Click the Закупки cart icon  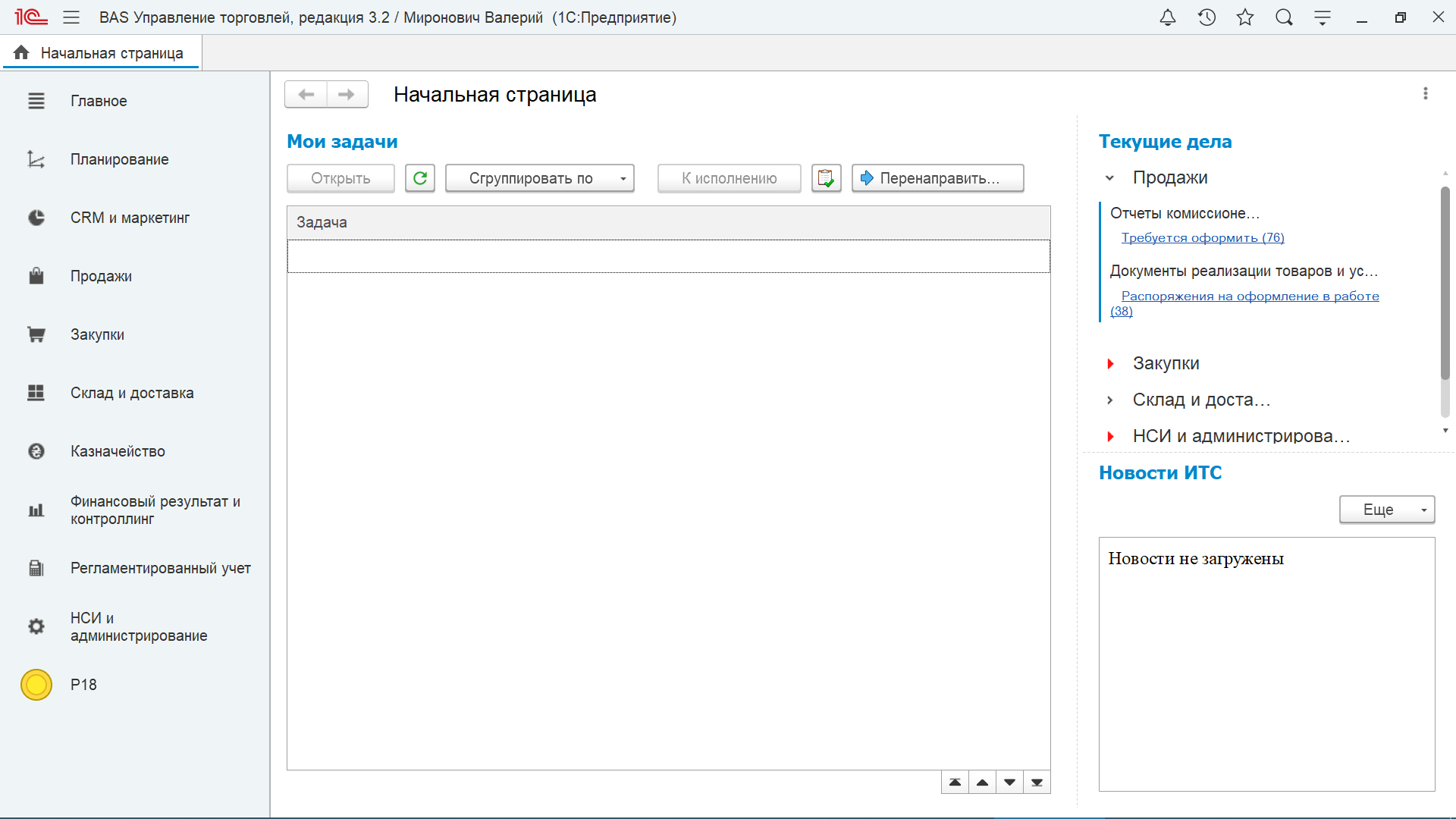[x=36, y=334]
